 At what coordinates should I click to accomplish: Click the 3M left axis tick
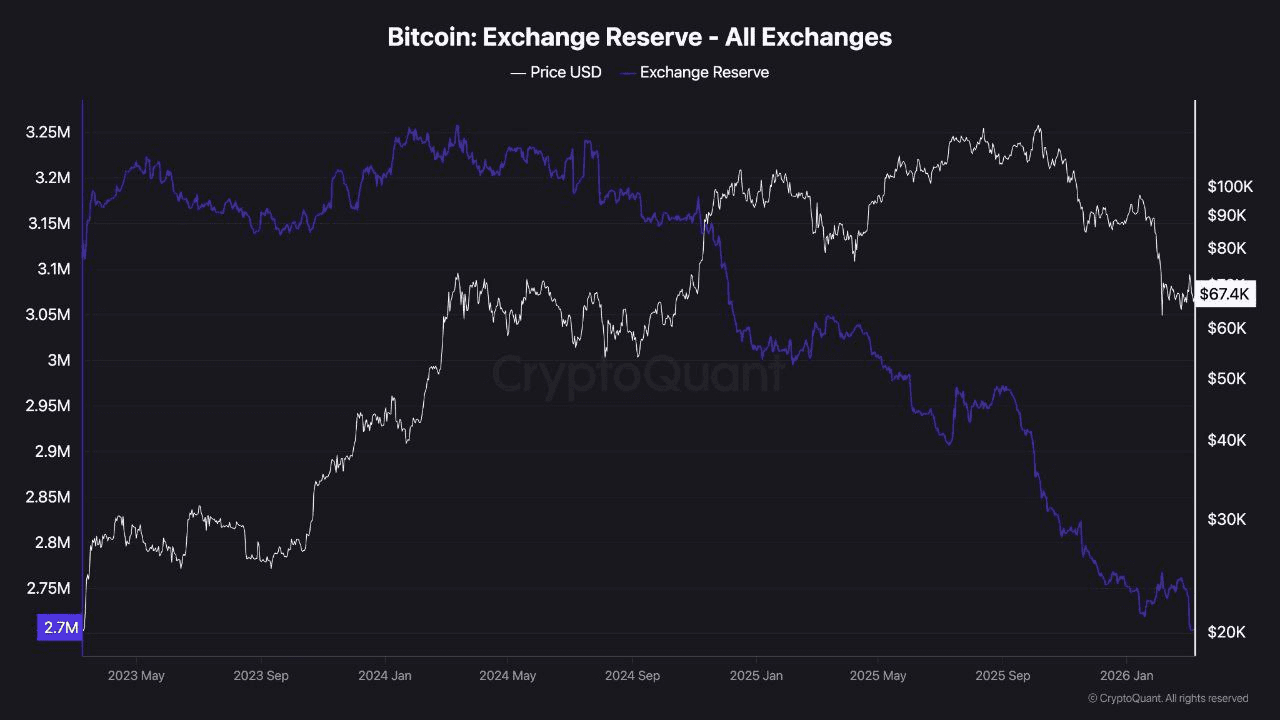click(x=59, y=360)
